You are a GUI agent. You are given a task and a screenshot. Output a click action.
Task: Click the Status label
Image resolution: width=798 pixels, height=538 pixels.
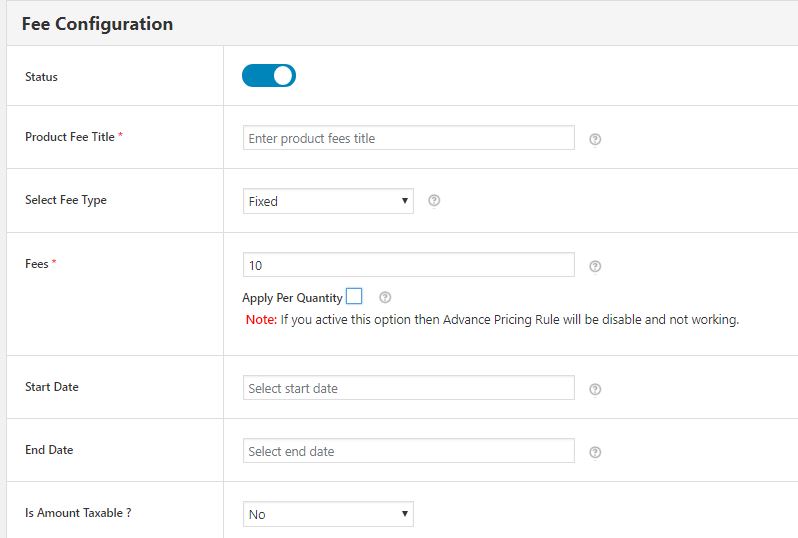41,77
